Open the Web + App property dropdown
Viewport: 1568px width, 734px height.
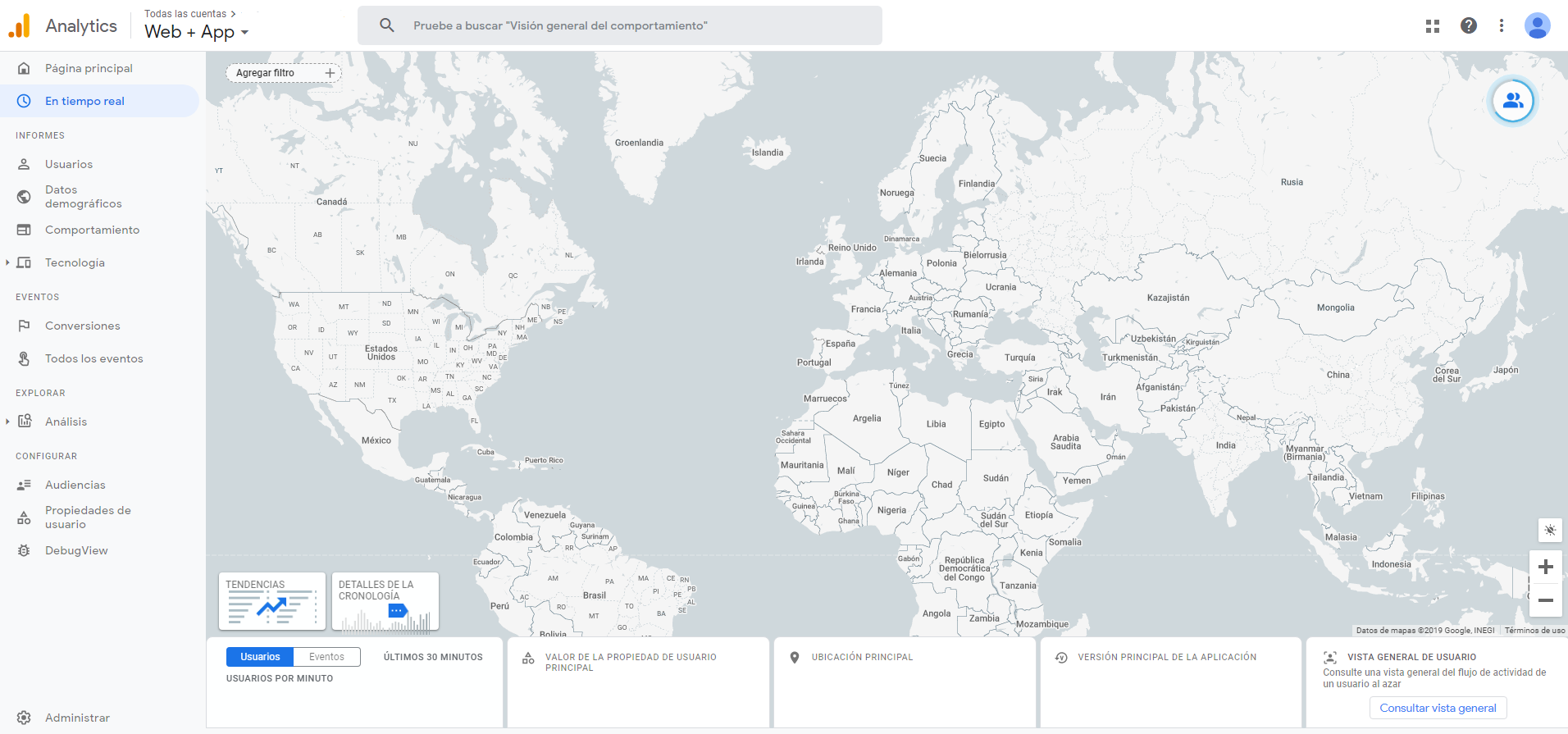tap(197, 32)
